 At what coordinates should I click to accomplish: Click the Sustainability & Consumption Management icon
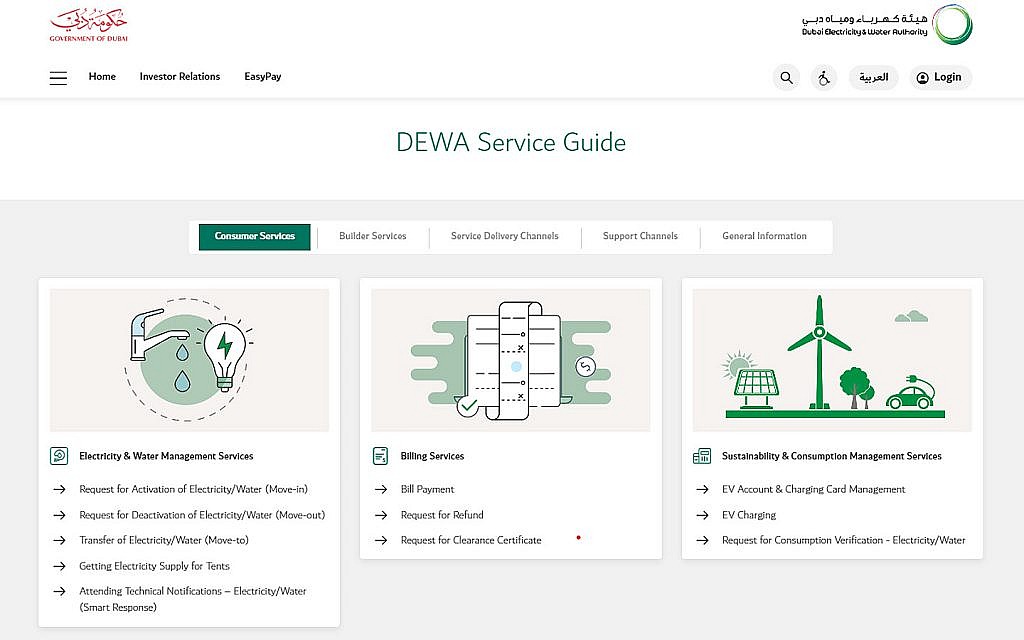coord(701,456)
